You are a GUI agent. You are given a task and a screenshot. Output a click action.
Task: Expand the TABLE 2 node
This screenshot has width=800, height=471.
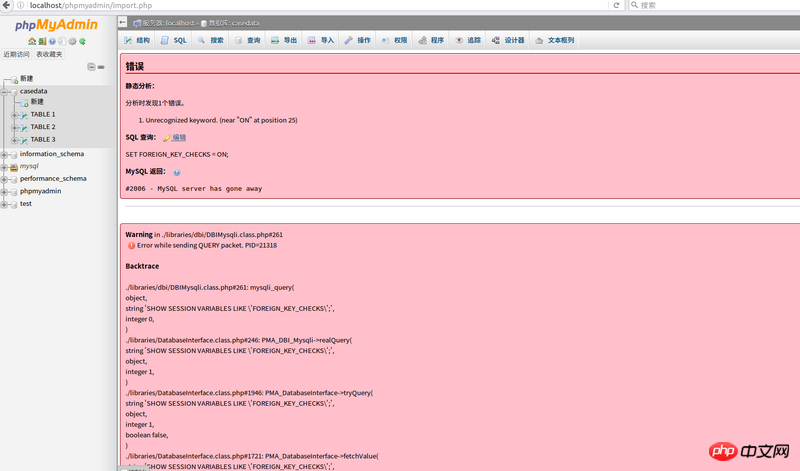point(15,128)
